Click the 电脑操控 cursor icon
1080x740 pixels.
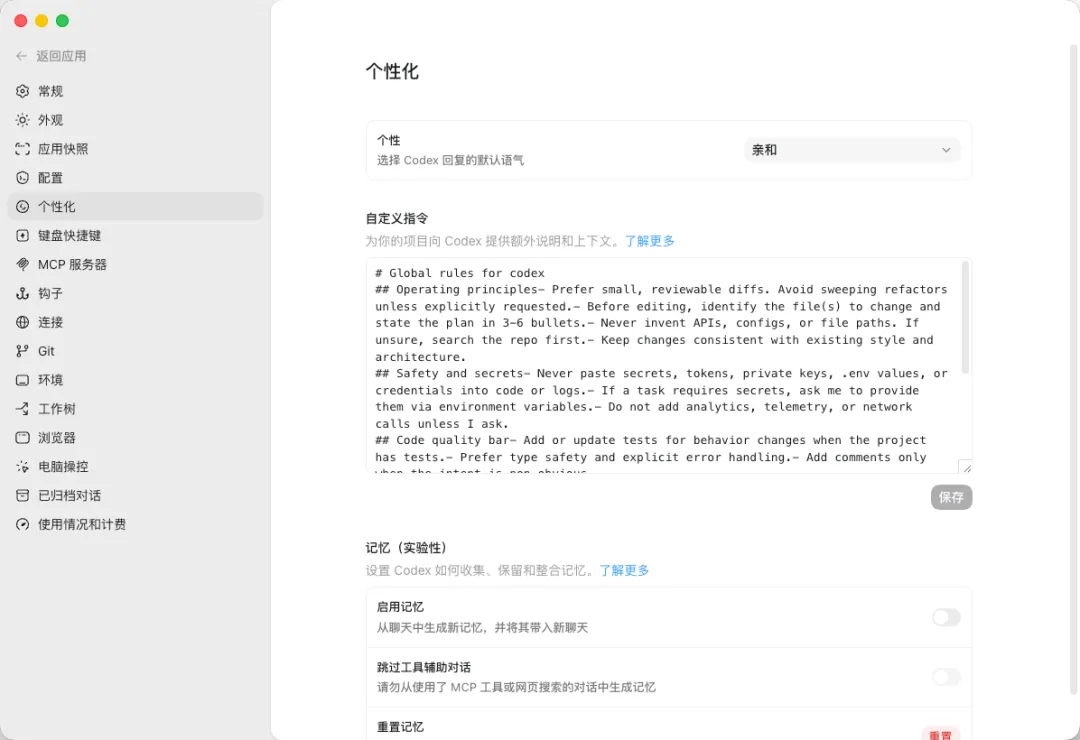[x=23, y=466]
